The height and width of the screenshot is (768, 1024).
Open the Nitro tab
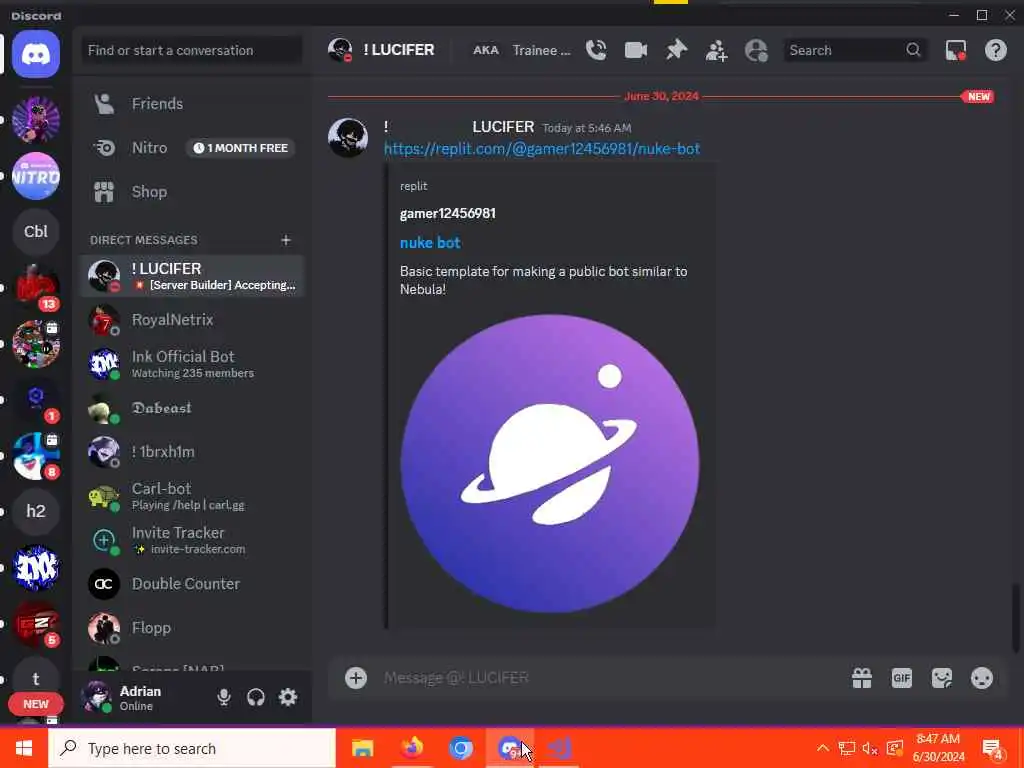coord(192,148)
